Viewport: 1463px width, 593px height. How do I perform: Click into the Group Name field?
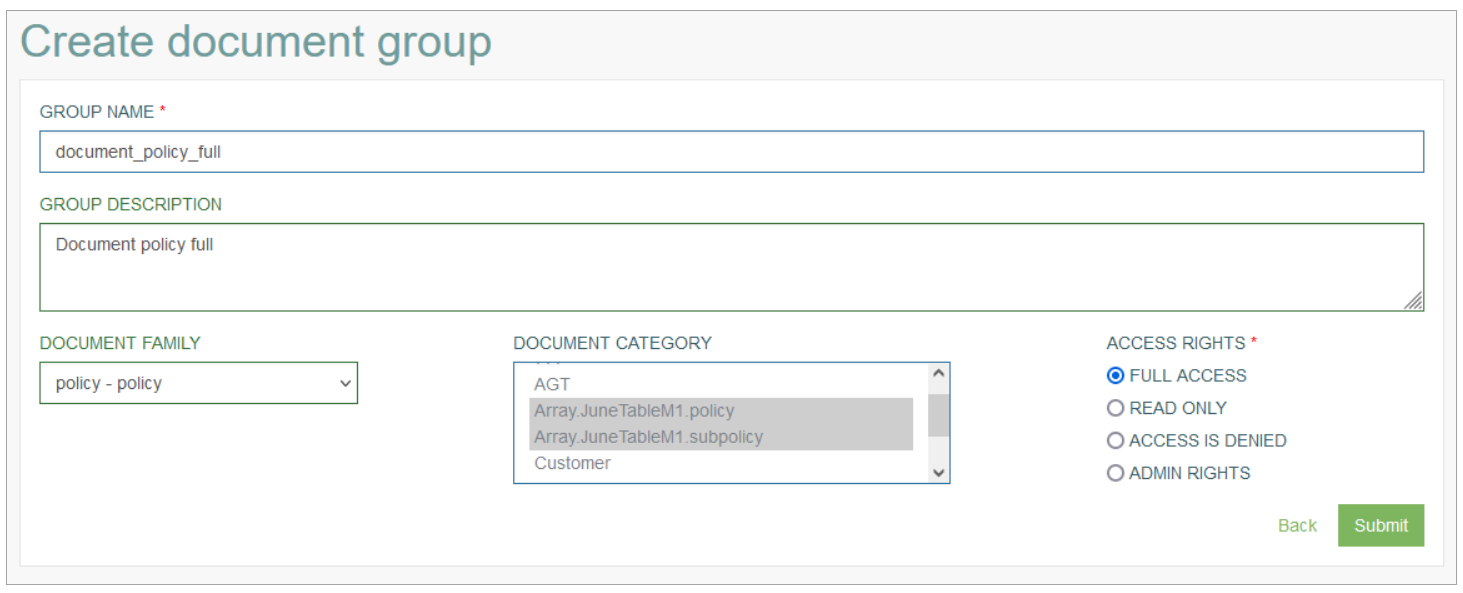732,152
